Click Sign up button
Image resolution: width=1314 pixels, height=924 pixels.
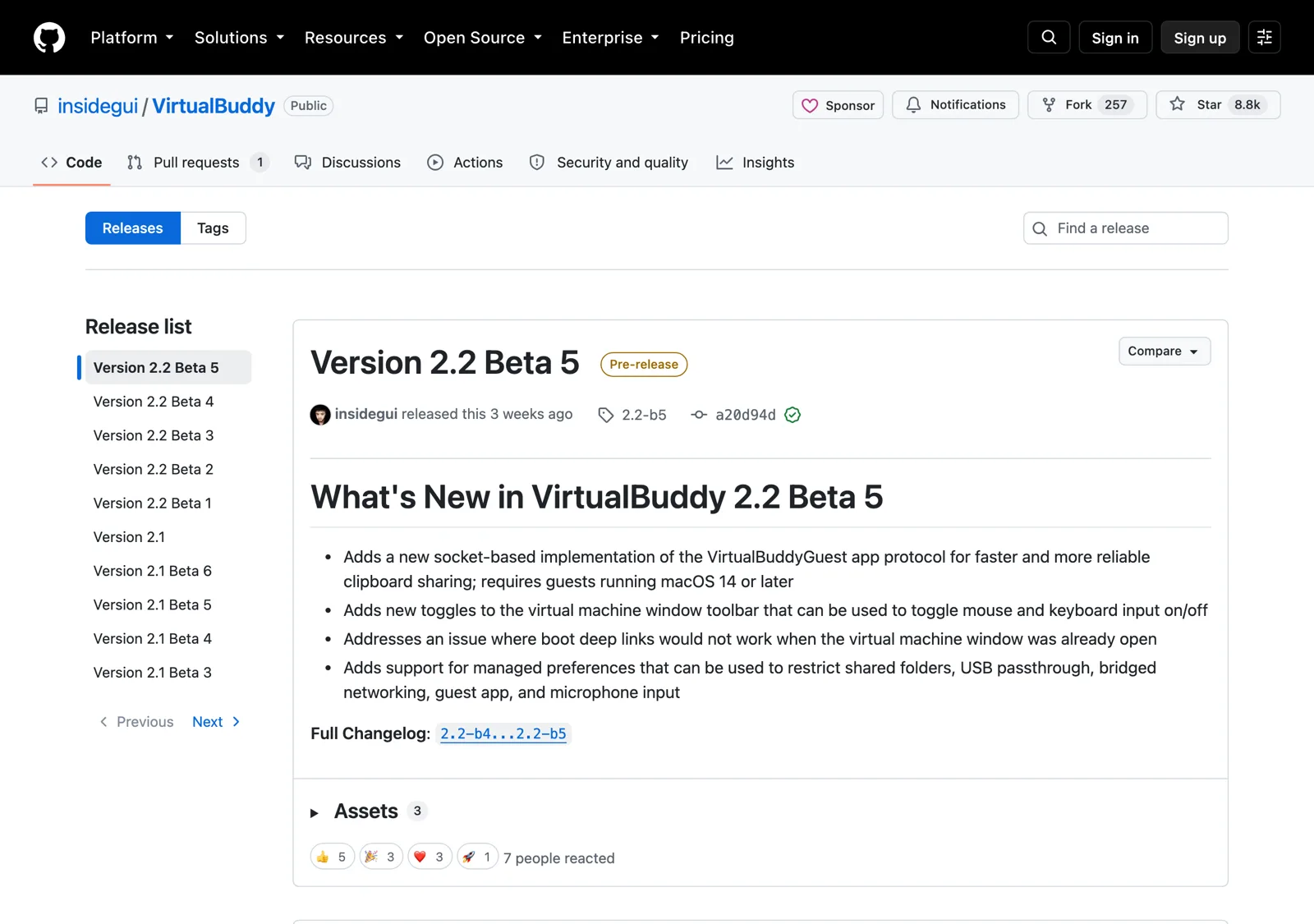(1200, 38)
